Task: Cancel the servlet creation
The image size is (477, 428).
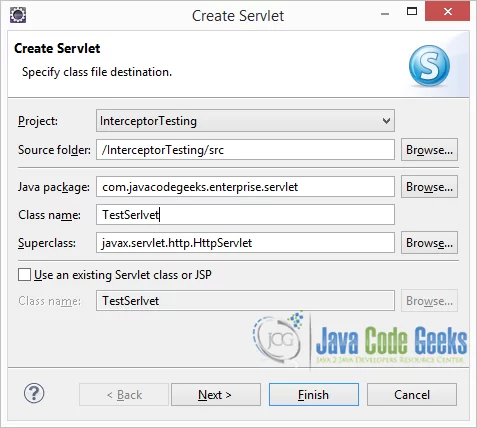Action: (x=412, y=395)
